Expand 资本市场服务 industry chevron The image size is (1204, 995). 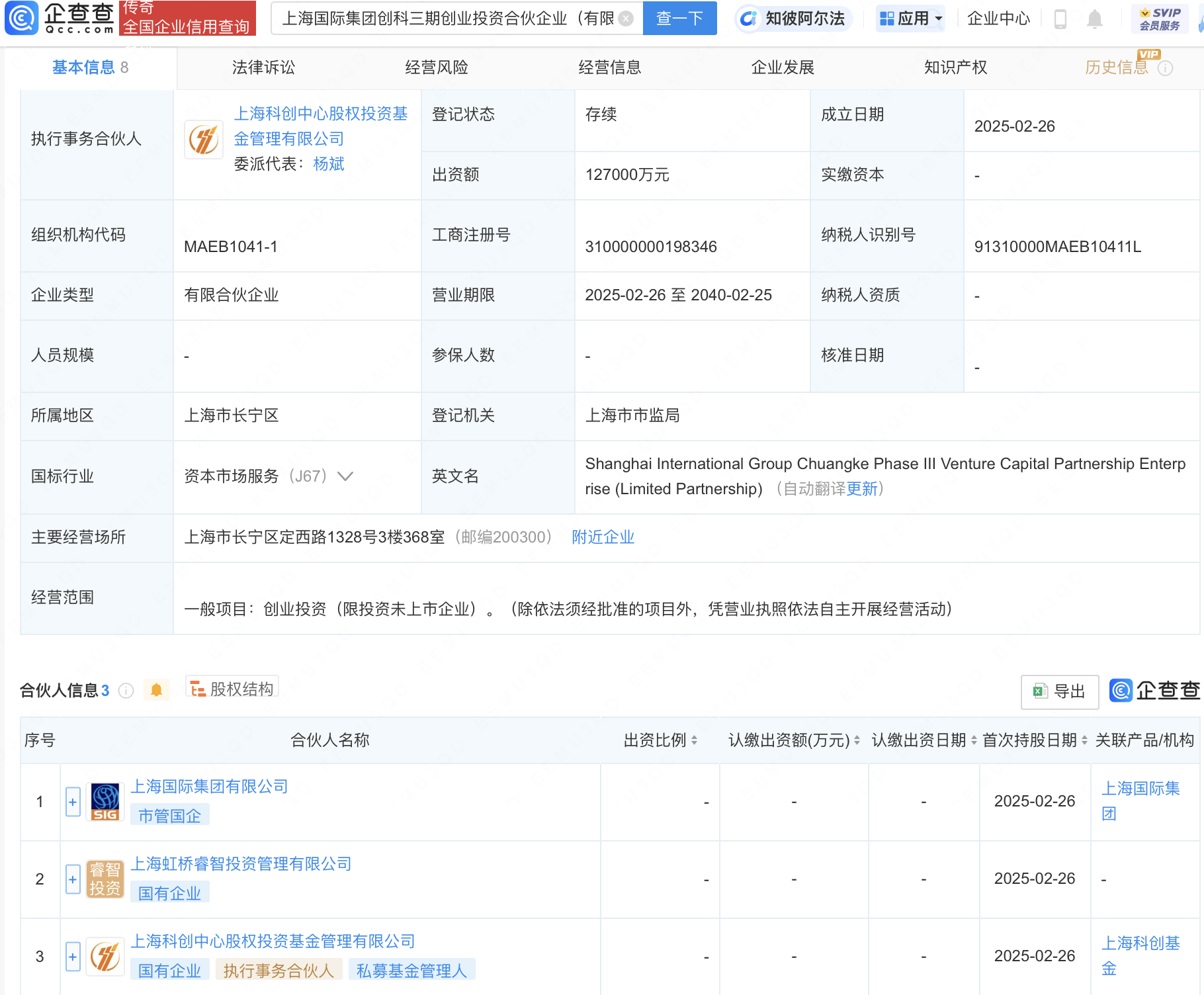click(345, 476)
